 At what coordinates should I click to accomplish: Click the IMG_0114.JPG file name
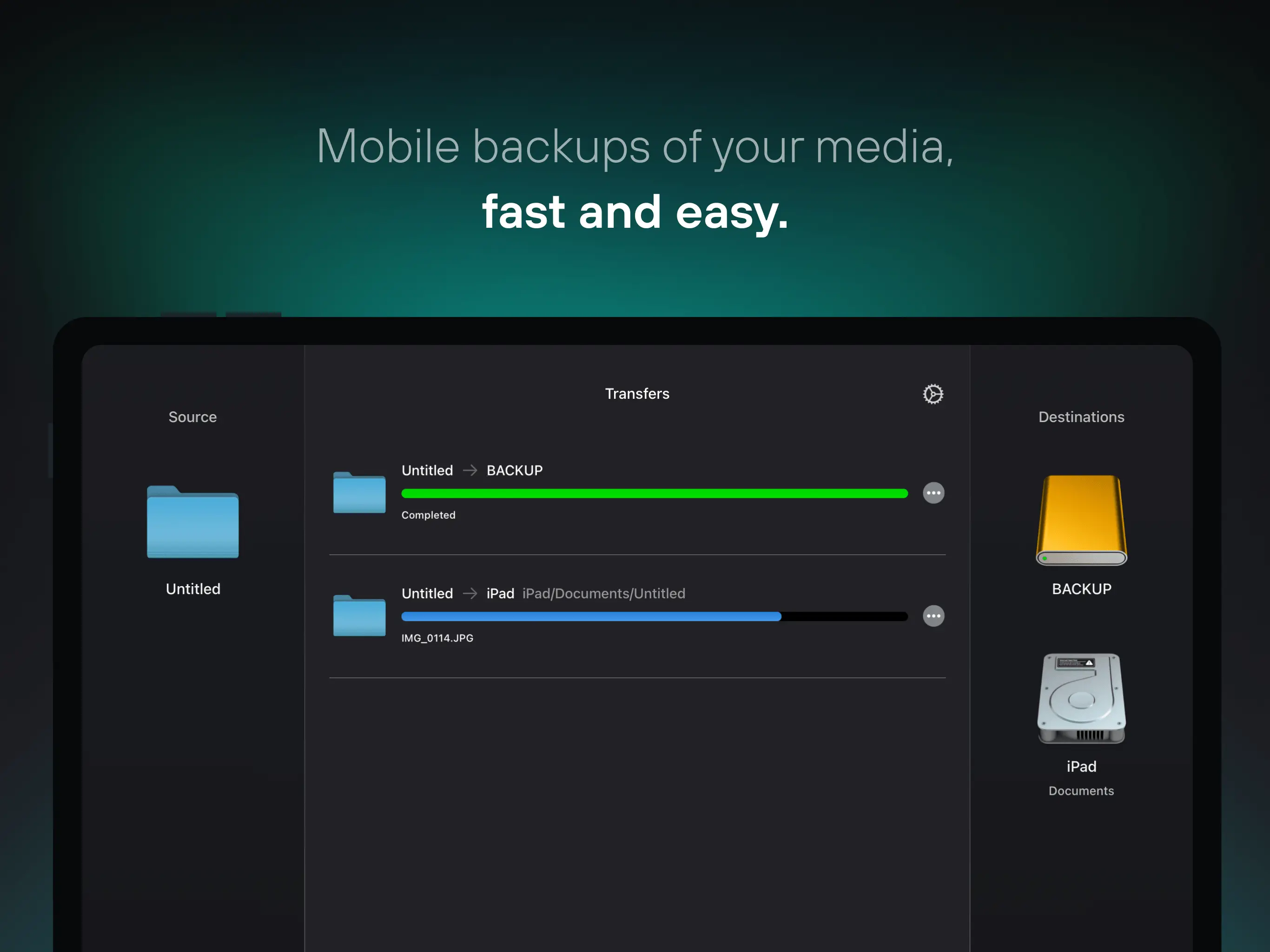pos(437,638)
